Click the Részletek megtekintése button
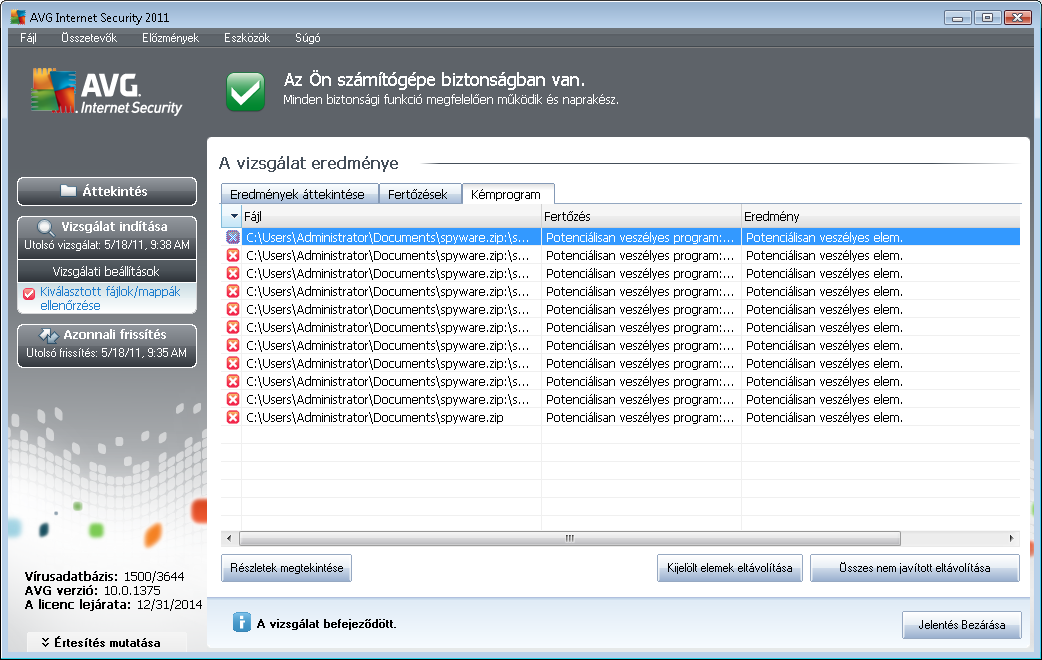This screenshot has width=1042, height=660. [286, 568]
